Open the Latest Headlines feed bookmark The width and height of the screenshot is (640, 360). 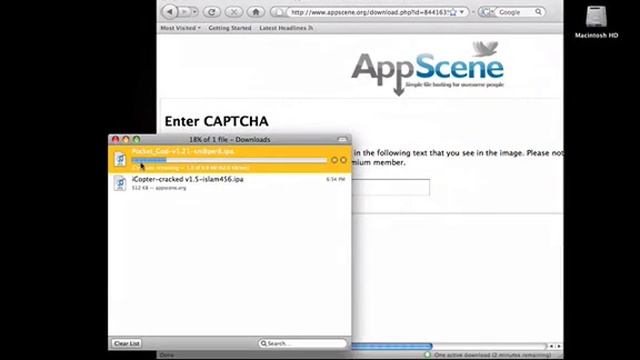pos(286,28)
